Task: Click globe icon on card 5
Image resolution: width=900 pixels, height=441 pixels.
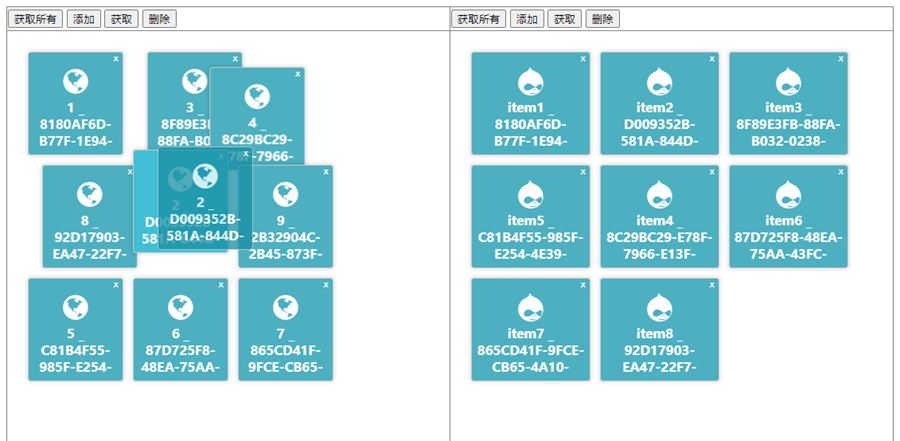Action: point(76,308)
